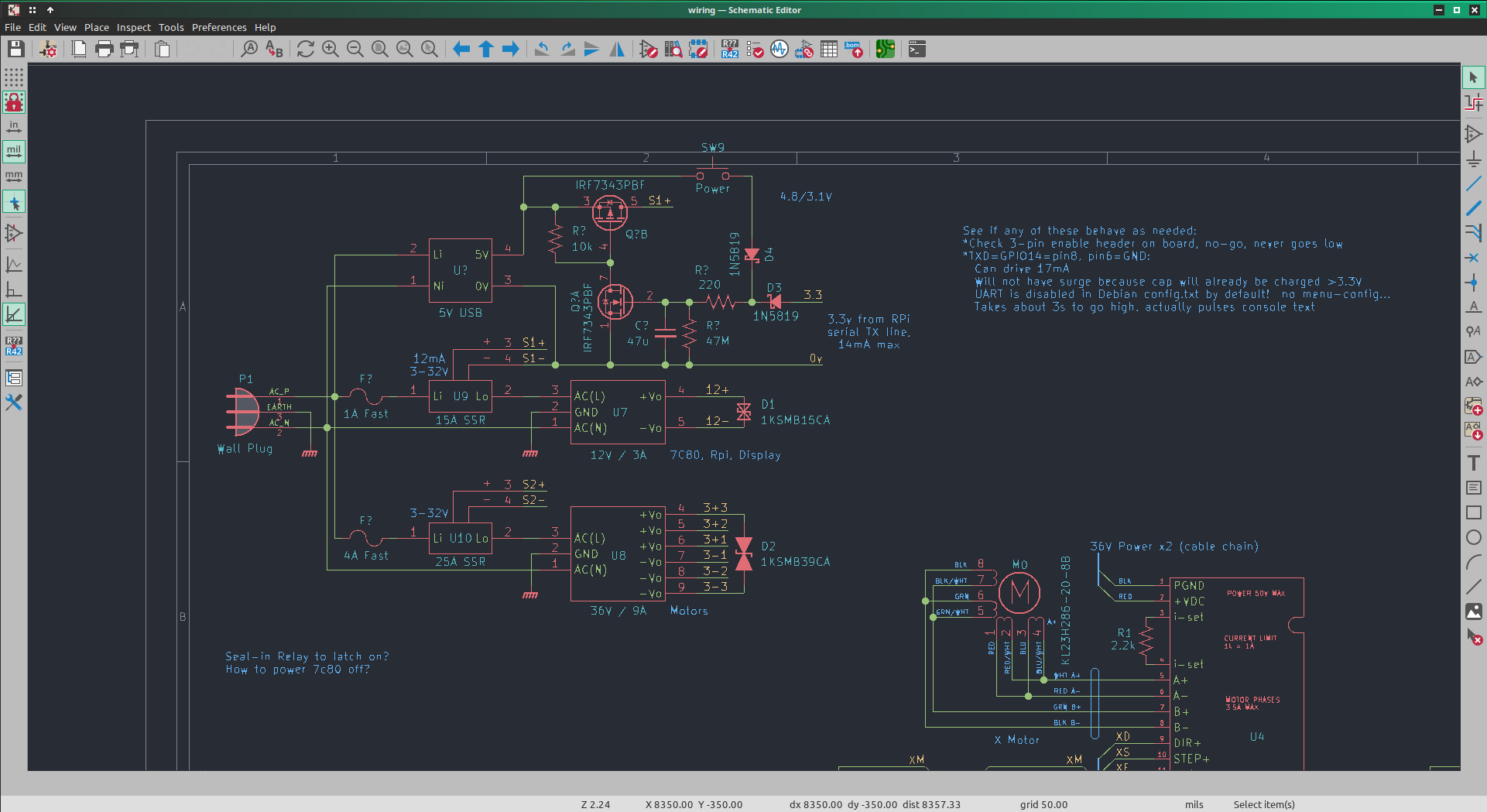1487x812 pixels.
Task: Zoom out of the schematic
Action: pyautogui.click(x=355, y=50)
